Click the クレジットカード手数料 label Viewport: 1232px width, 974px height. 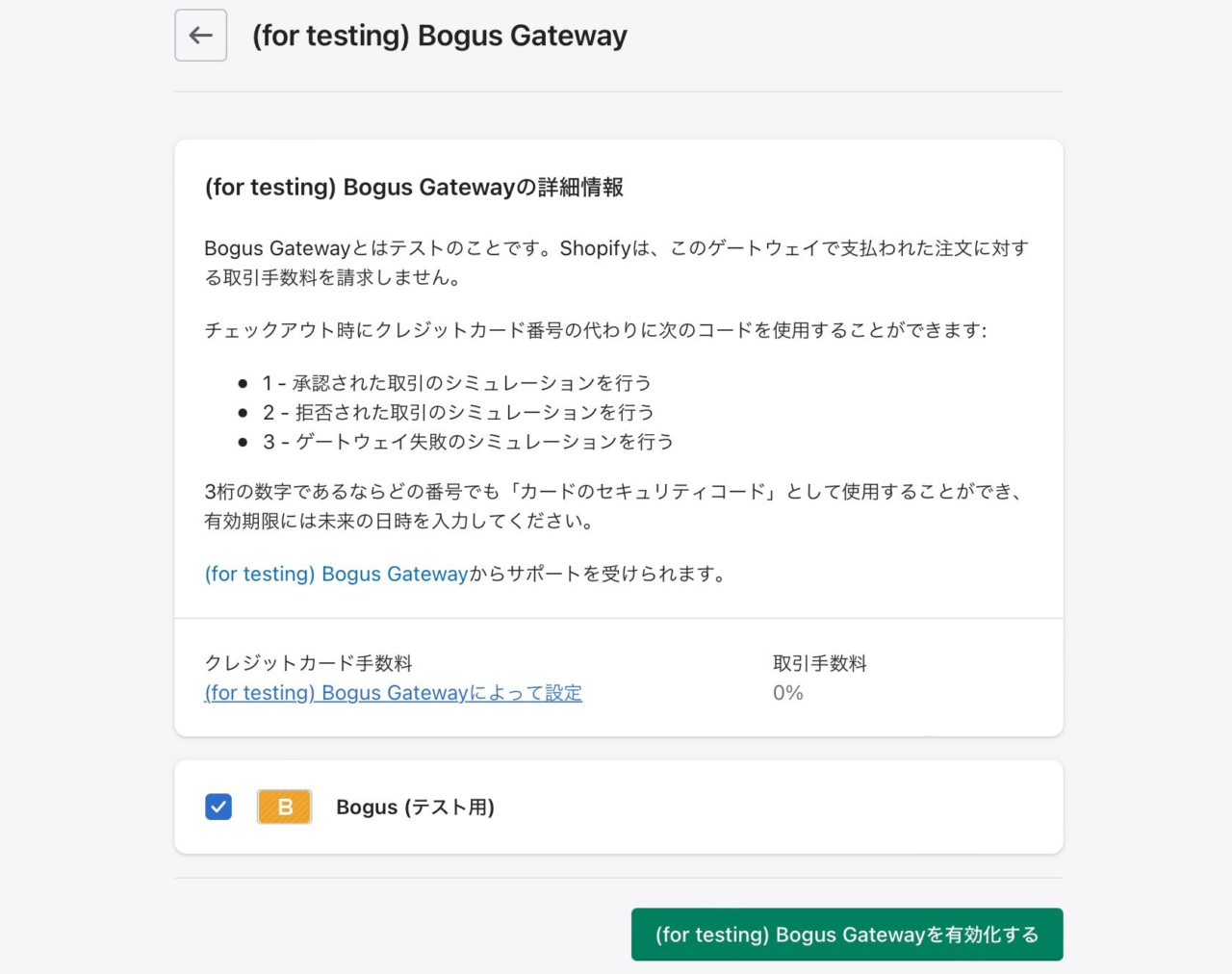point(308,663)
